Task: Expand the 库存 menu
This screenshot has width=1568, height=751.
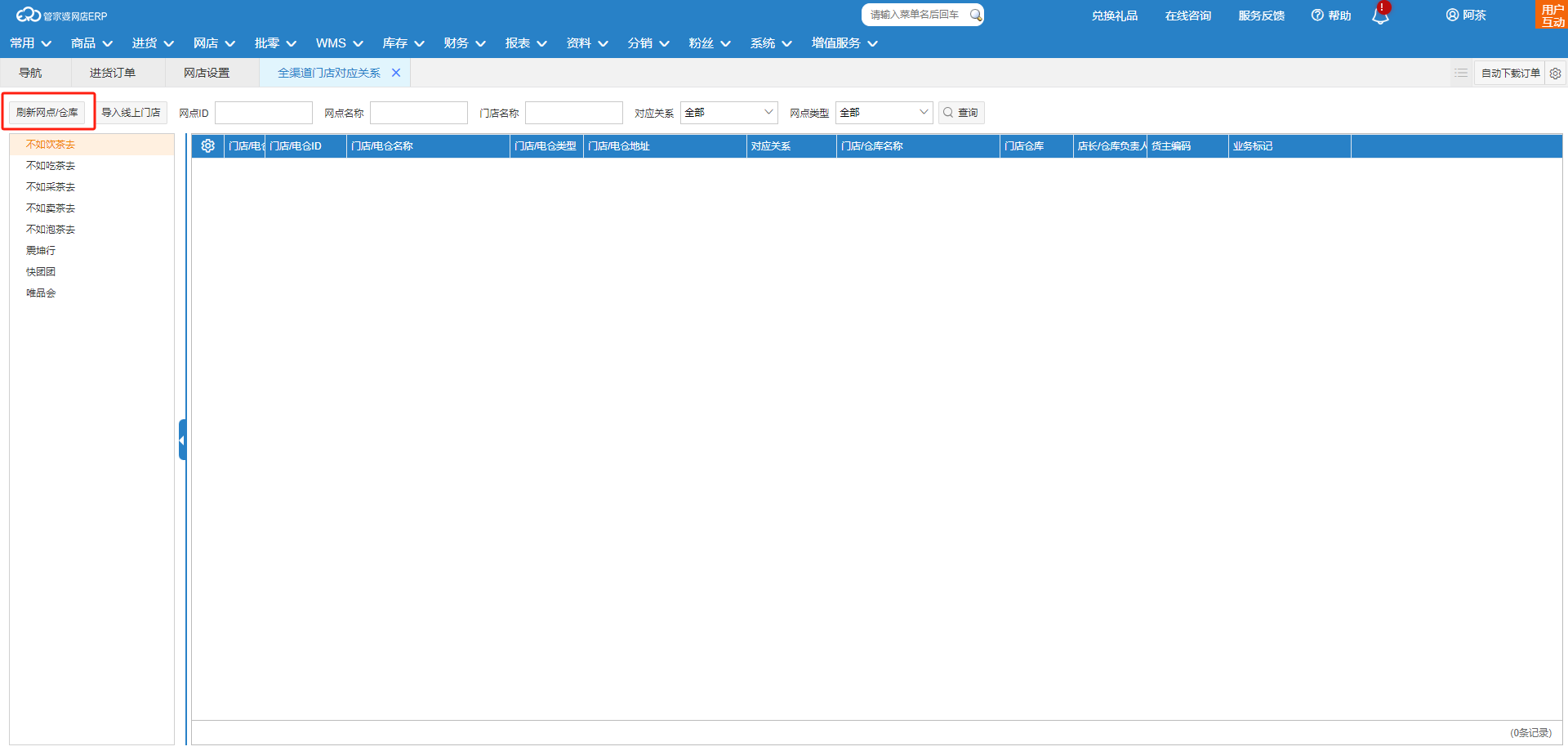Action: (x=403, y=43)
